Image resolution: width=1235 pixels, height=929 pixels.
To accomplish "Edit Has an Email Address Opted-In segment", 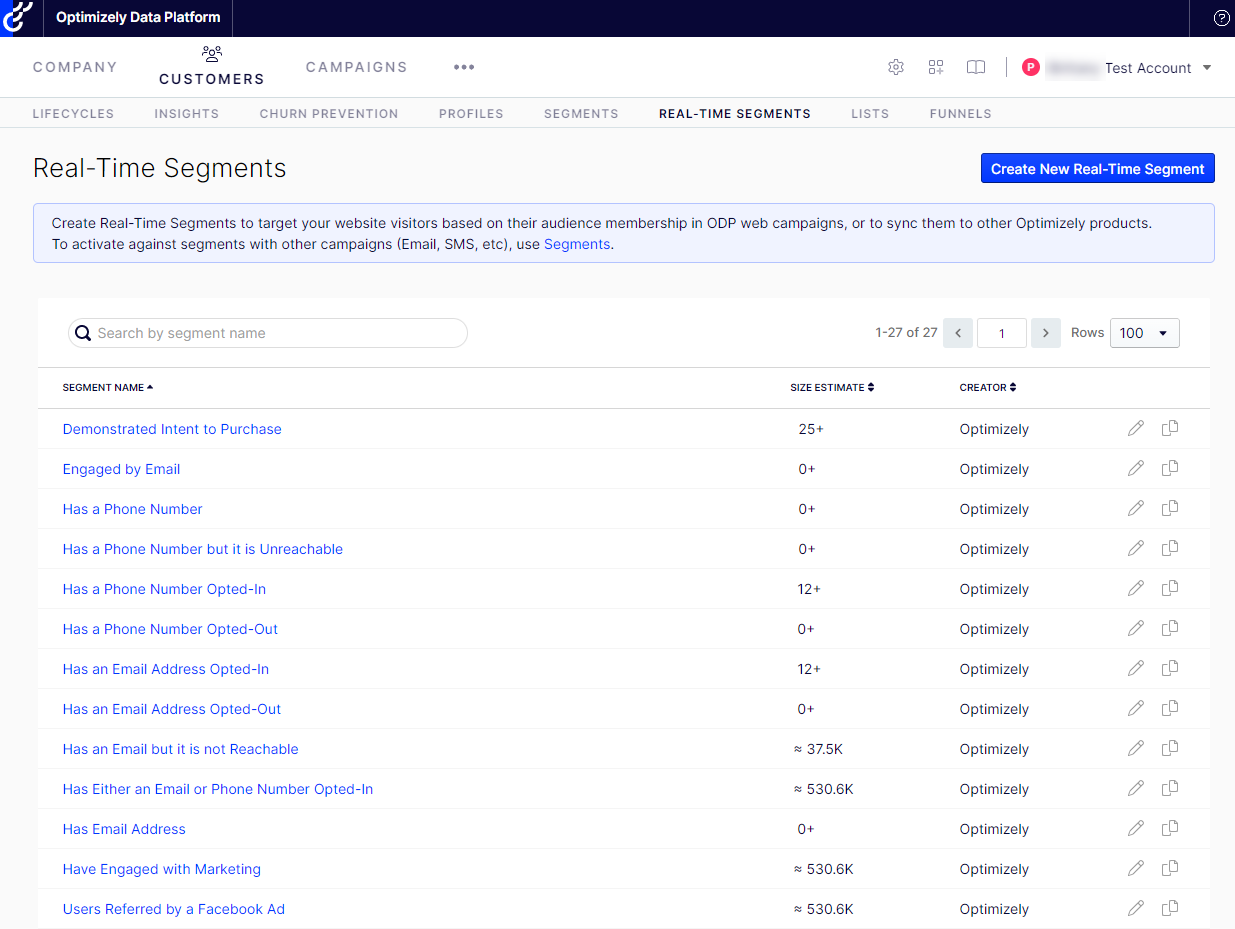I will [x=1135, y=669].
